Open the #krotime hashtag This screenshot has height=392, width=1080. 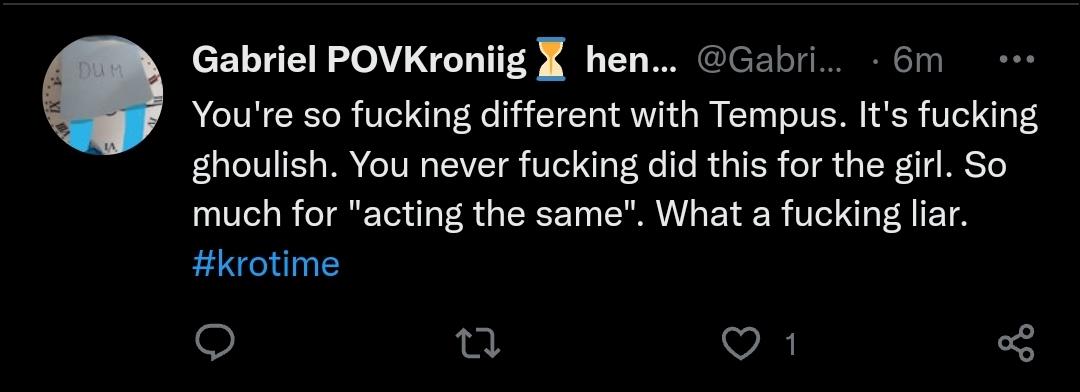click(266, 265)
